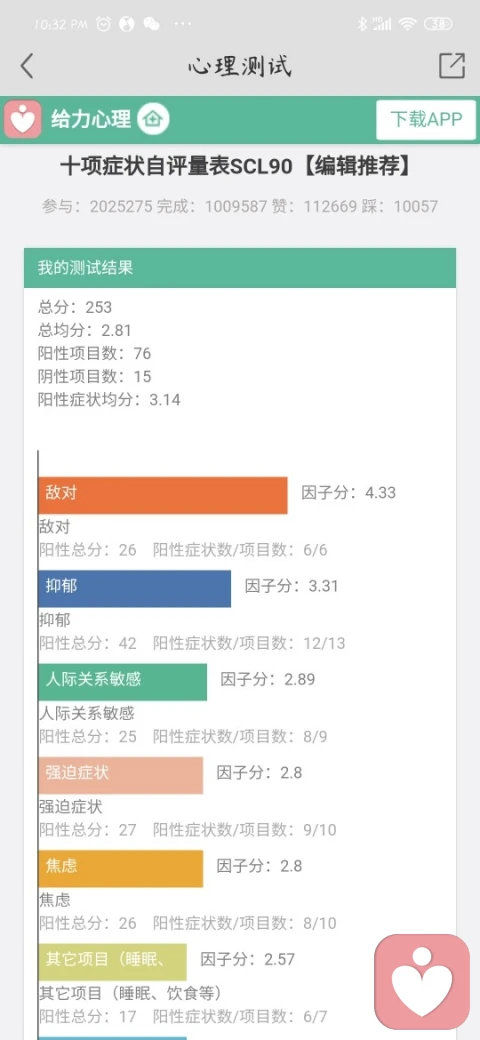Tap the back arrow icon

27,66
